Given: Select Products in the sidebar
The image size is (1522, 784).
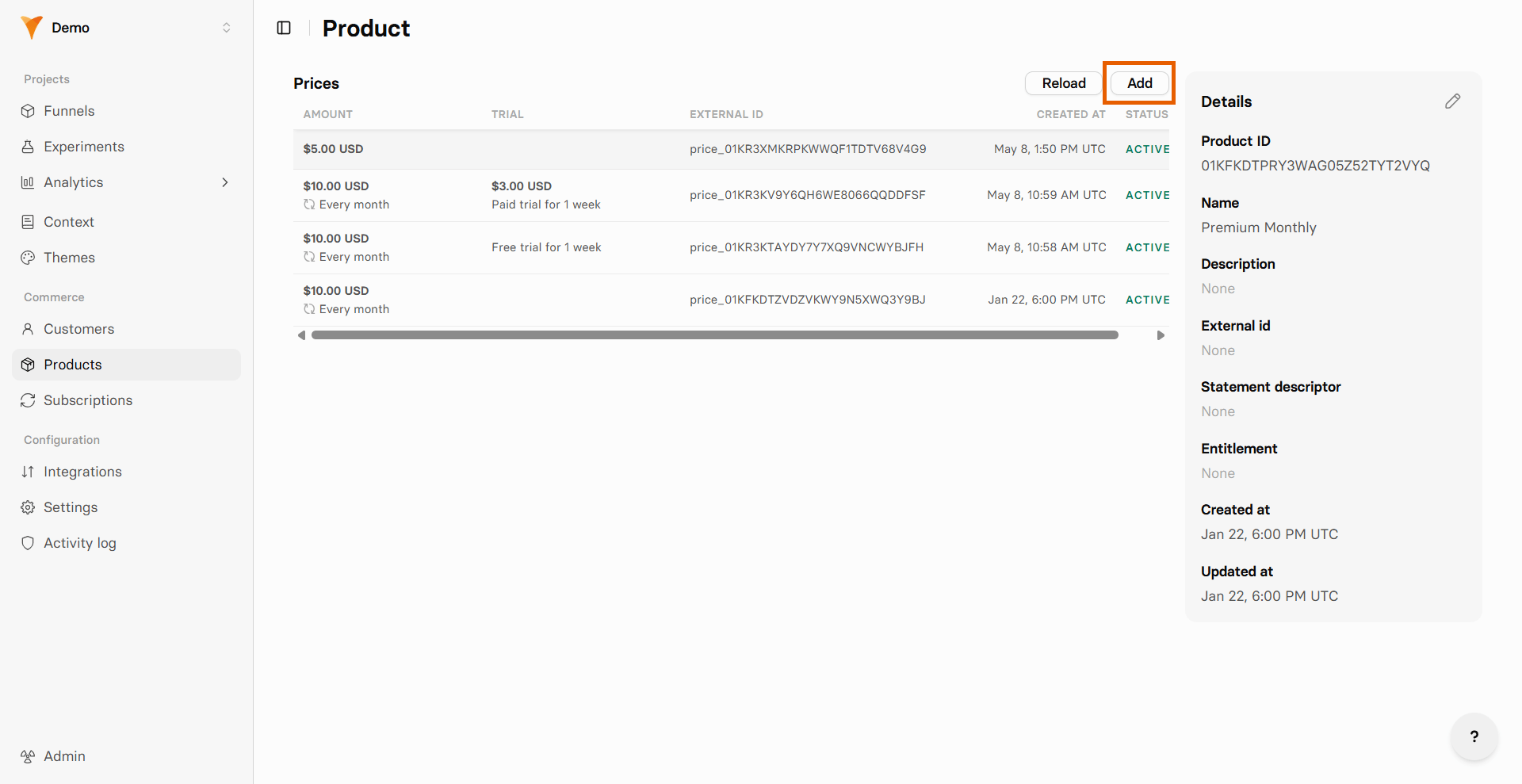Looking at the screenshot, I should (127, 365).
